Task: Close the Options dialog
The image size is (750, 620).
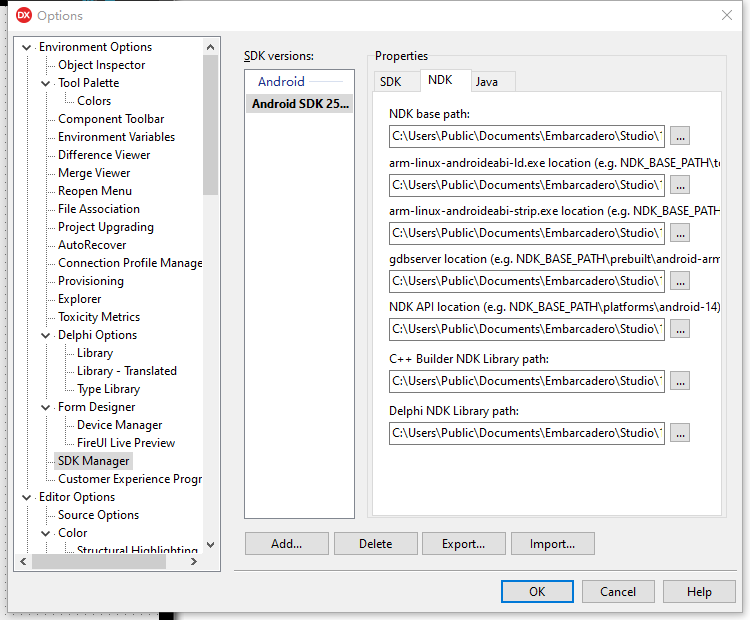Action: click(x=727, y=15)
